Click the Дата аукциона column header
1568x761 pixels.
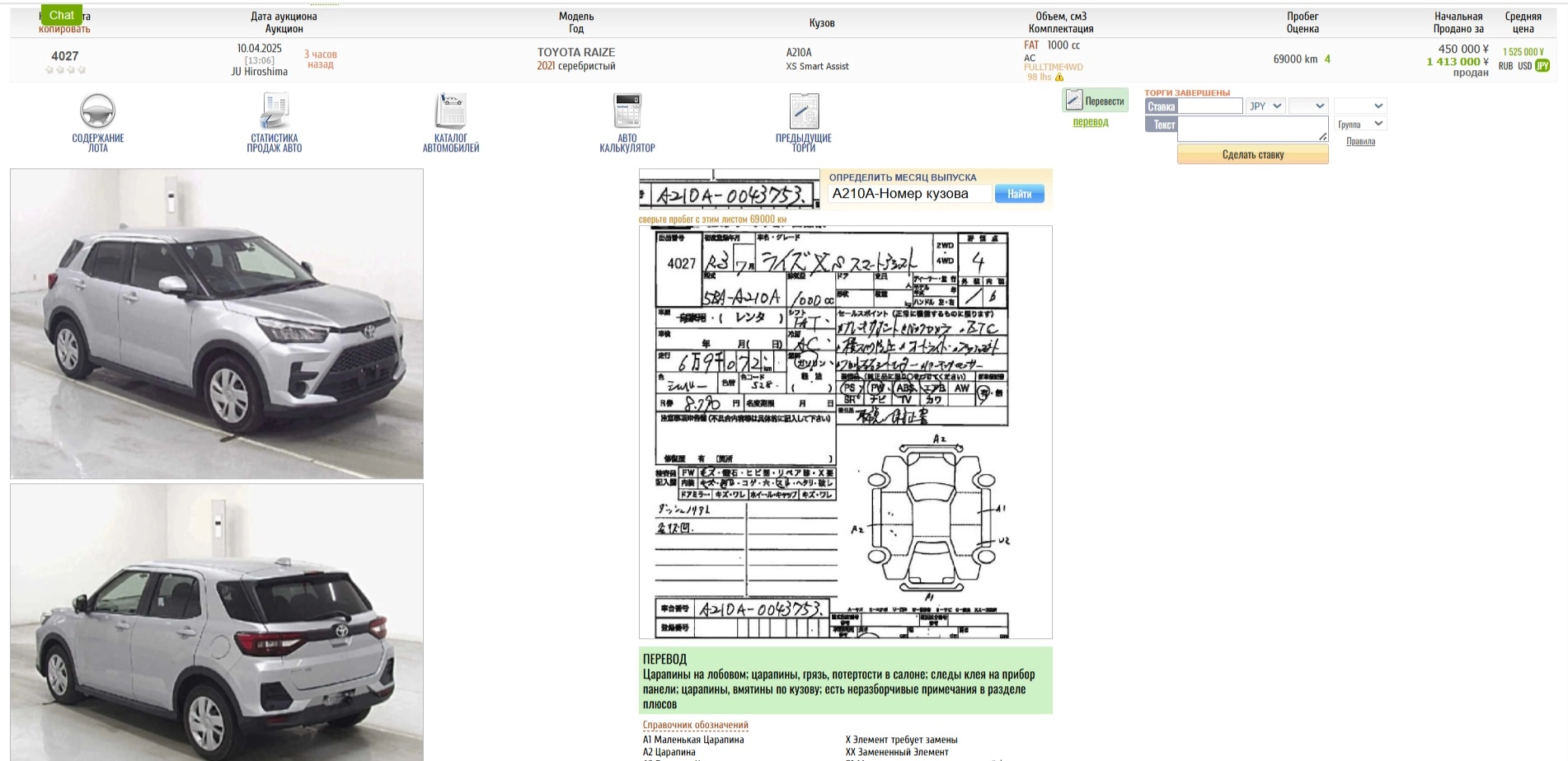pos(284,16)
